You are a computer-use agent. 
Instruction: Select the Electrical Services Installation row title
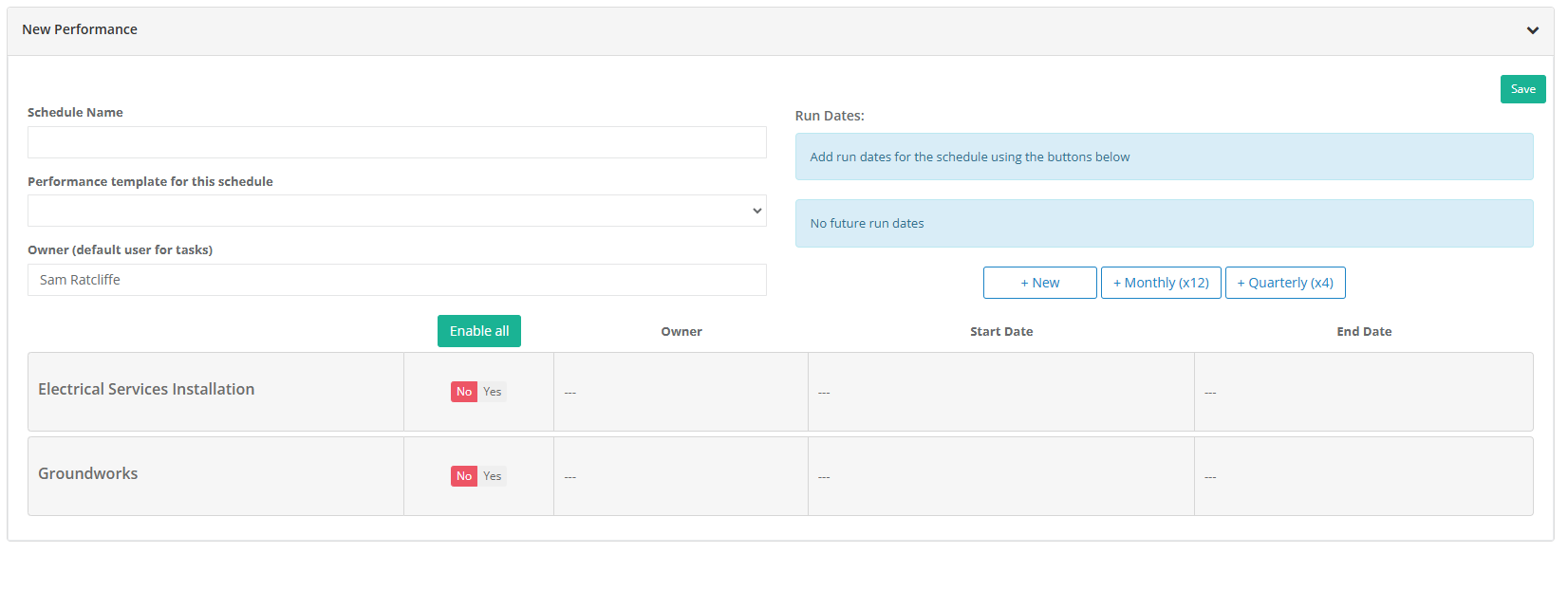click(x=146, y=389)
